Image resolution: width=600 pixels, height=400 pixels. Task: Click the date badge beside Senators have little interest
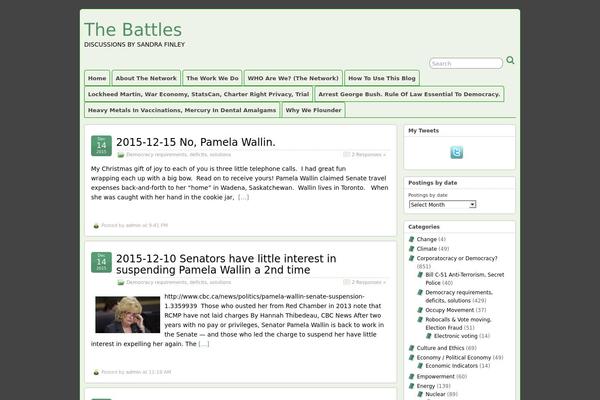pos(101,262)
